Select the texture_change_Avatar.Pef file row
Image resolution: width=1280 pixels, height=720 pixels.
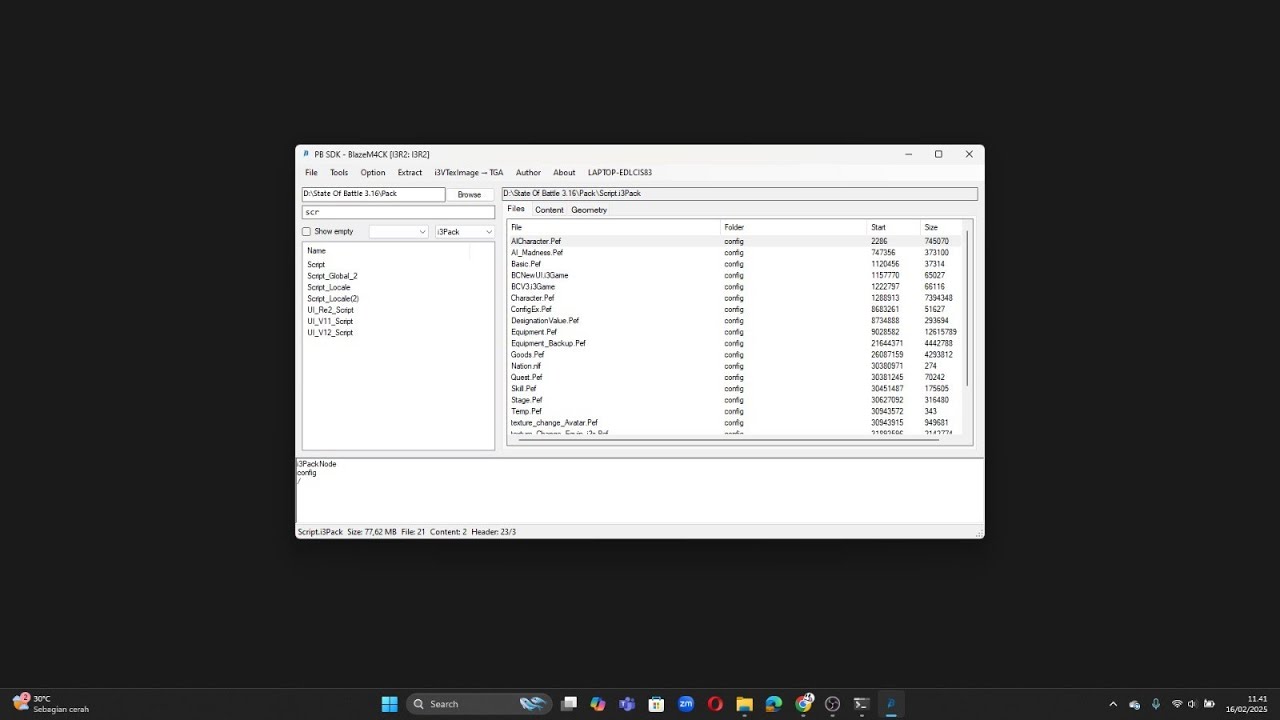[x=735, y=423]
